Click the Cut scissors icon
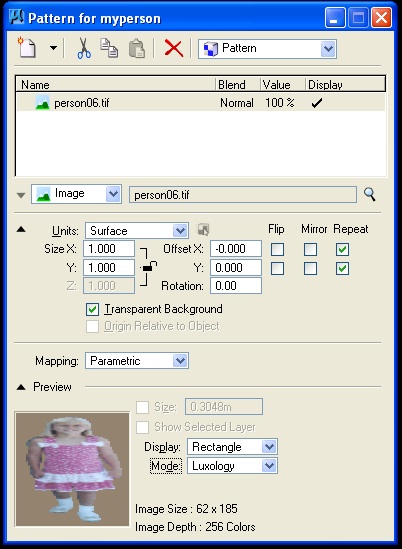This screenshot has width=402, height=549. coord(84,48)
